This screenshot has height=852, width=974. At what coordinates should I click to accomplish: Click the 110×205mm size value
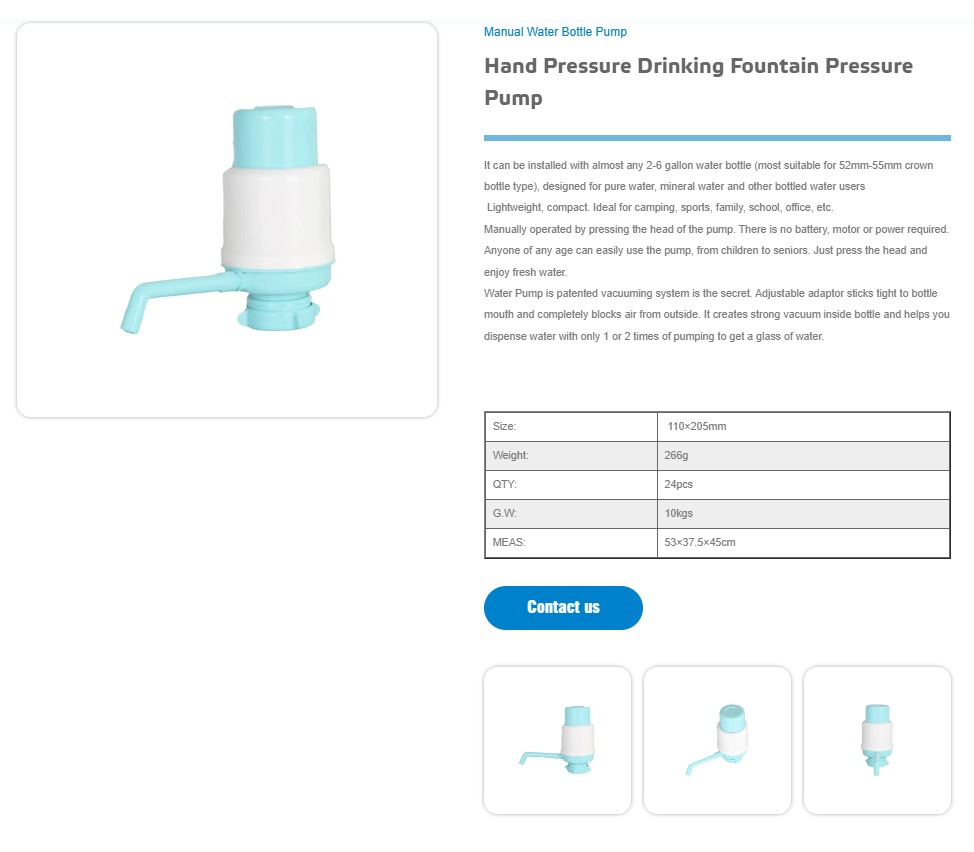coord(697,427)
